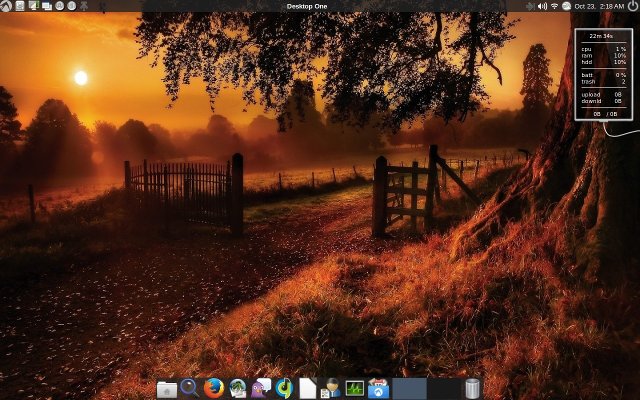
Task: Click the 'batt' row in system widget
Action: pos(604,75)
